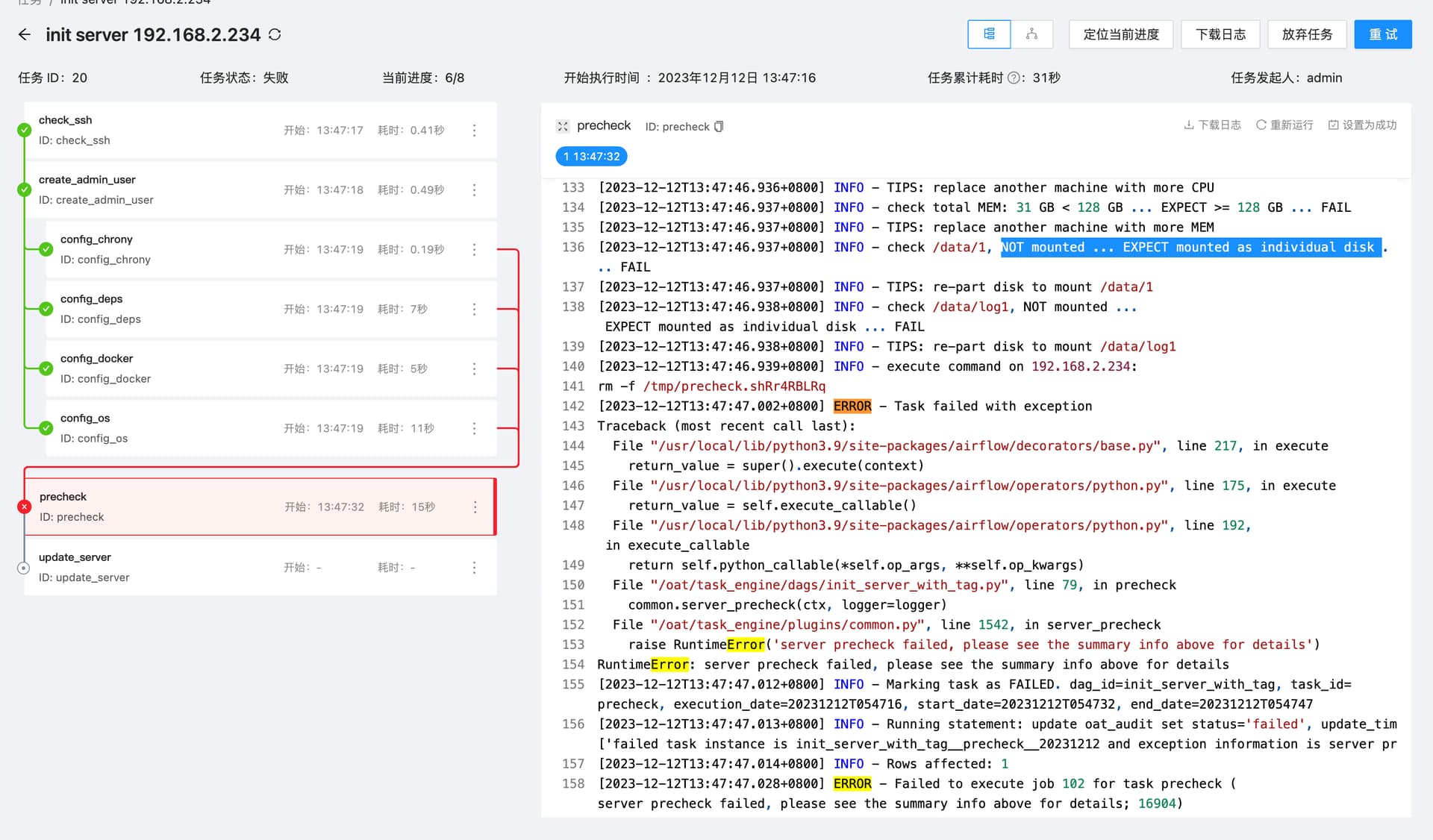Switch to list layout view

click(x=989, y=34)
